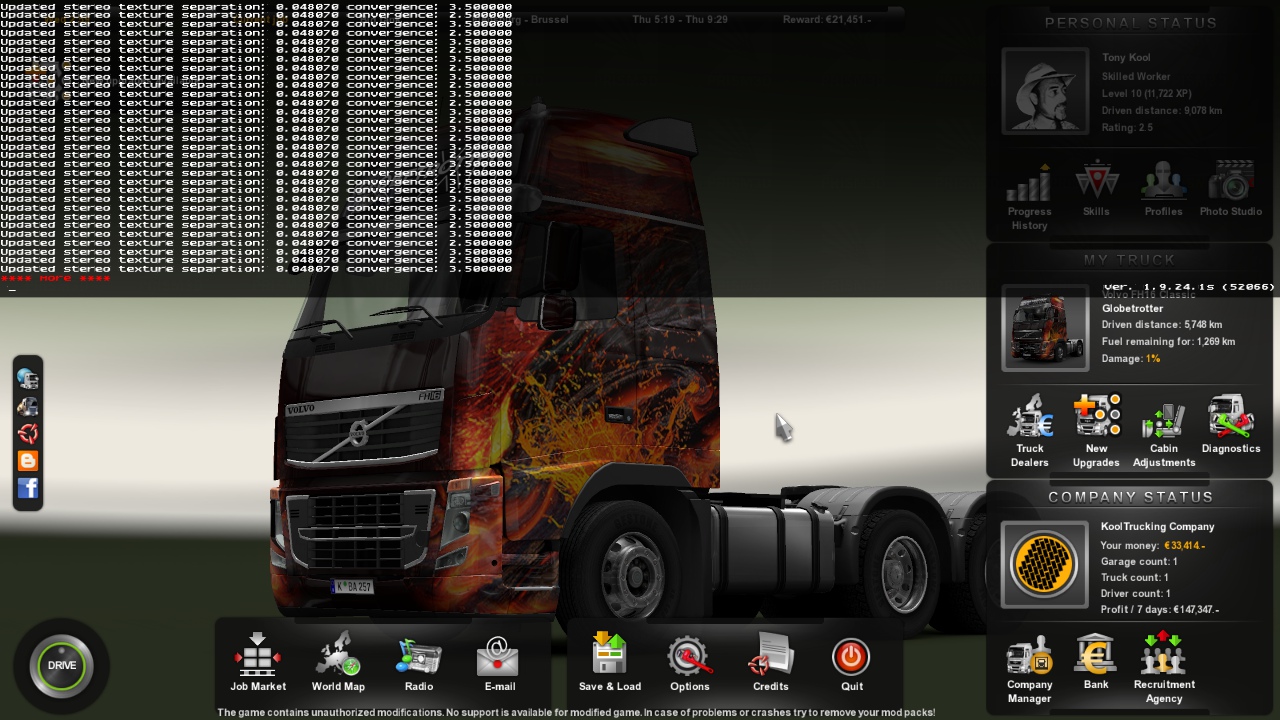
Task: Click the version "ver. 1.9.24.1s" text
Action: pyautogui.click(x=1189, y=287)
